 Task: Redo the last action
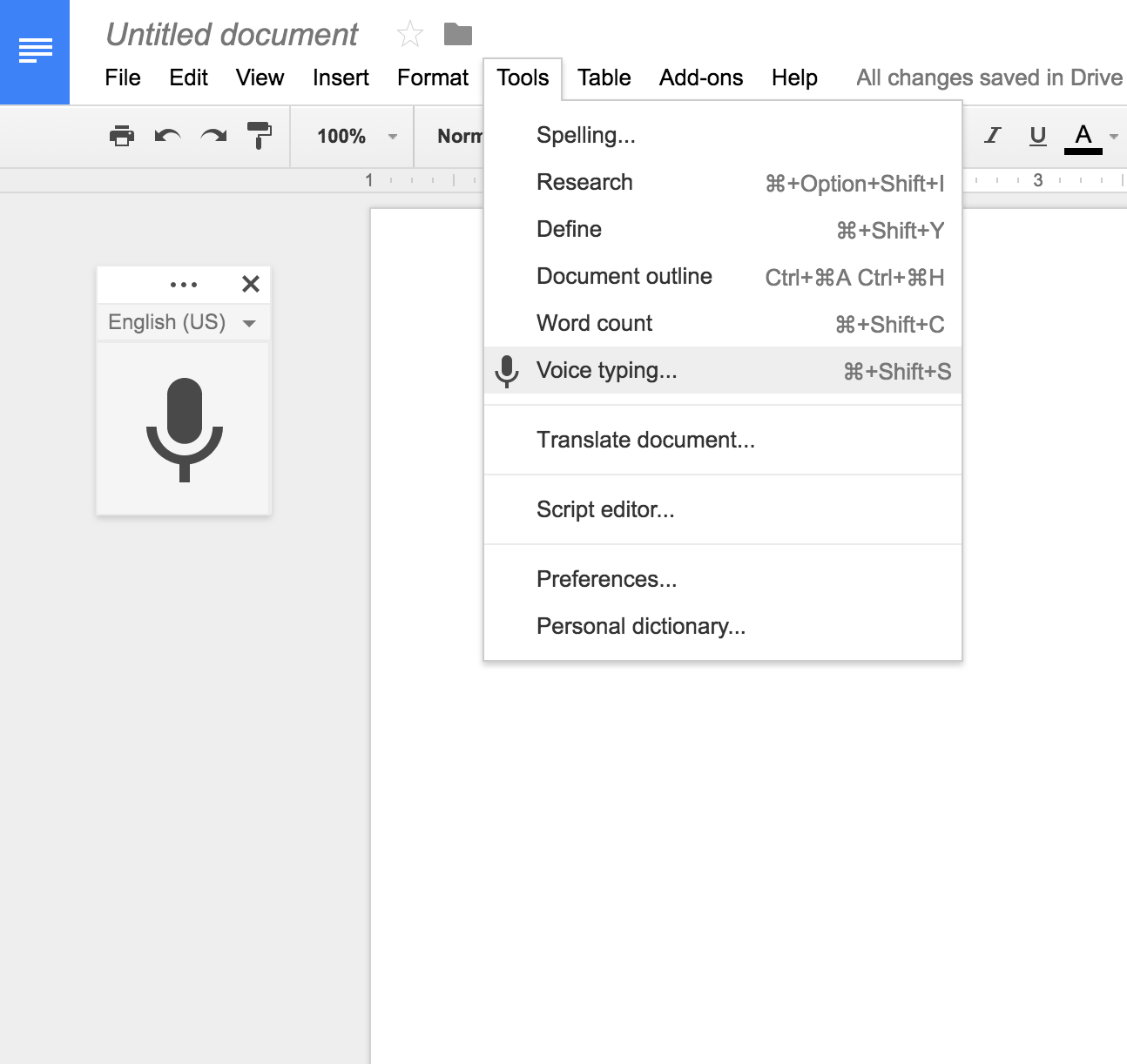213,136
